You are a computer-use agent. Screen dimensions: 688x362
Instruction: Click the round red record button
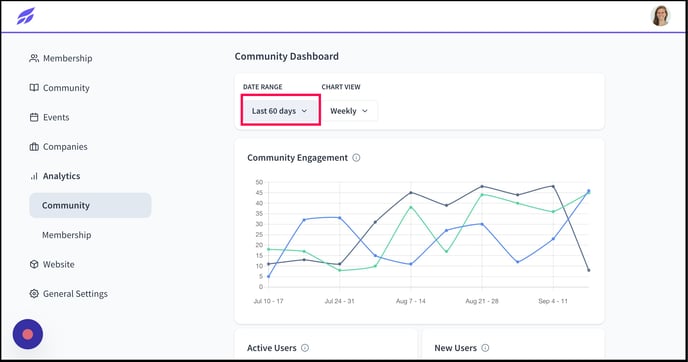28,334
